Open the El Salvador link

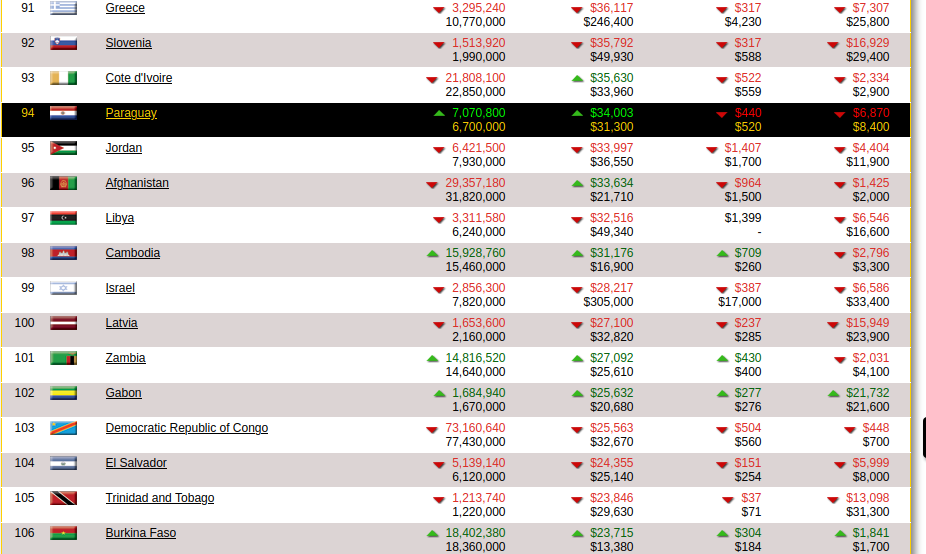coord(136,463)
